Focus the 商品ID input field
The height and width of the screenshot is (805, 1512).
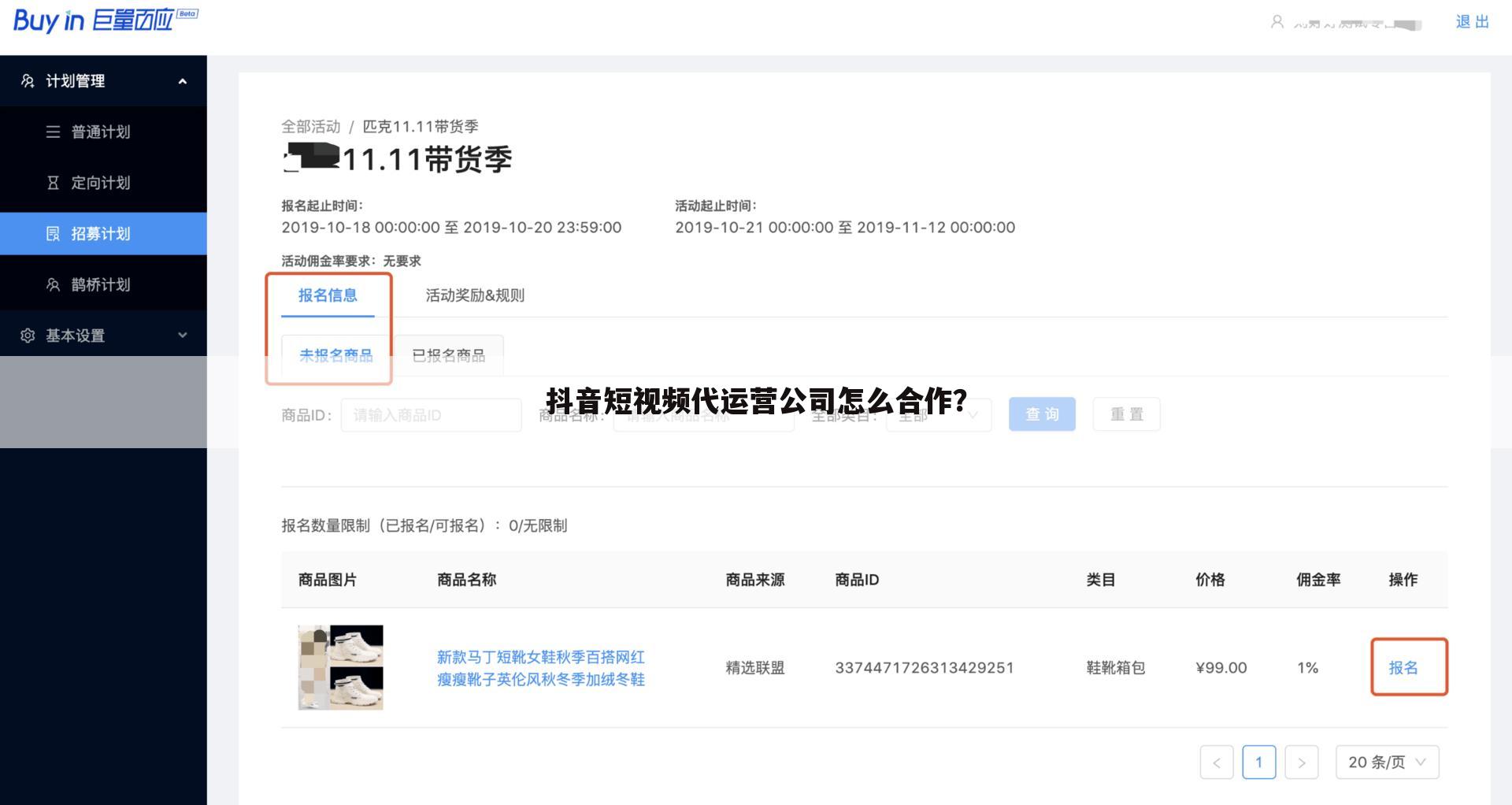[x=431, y=415]
